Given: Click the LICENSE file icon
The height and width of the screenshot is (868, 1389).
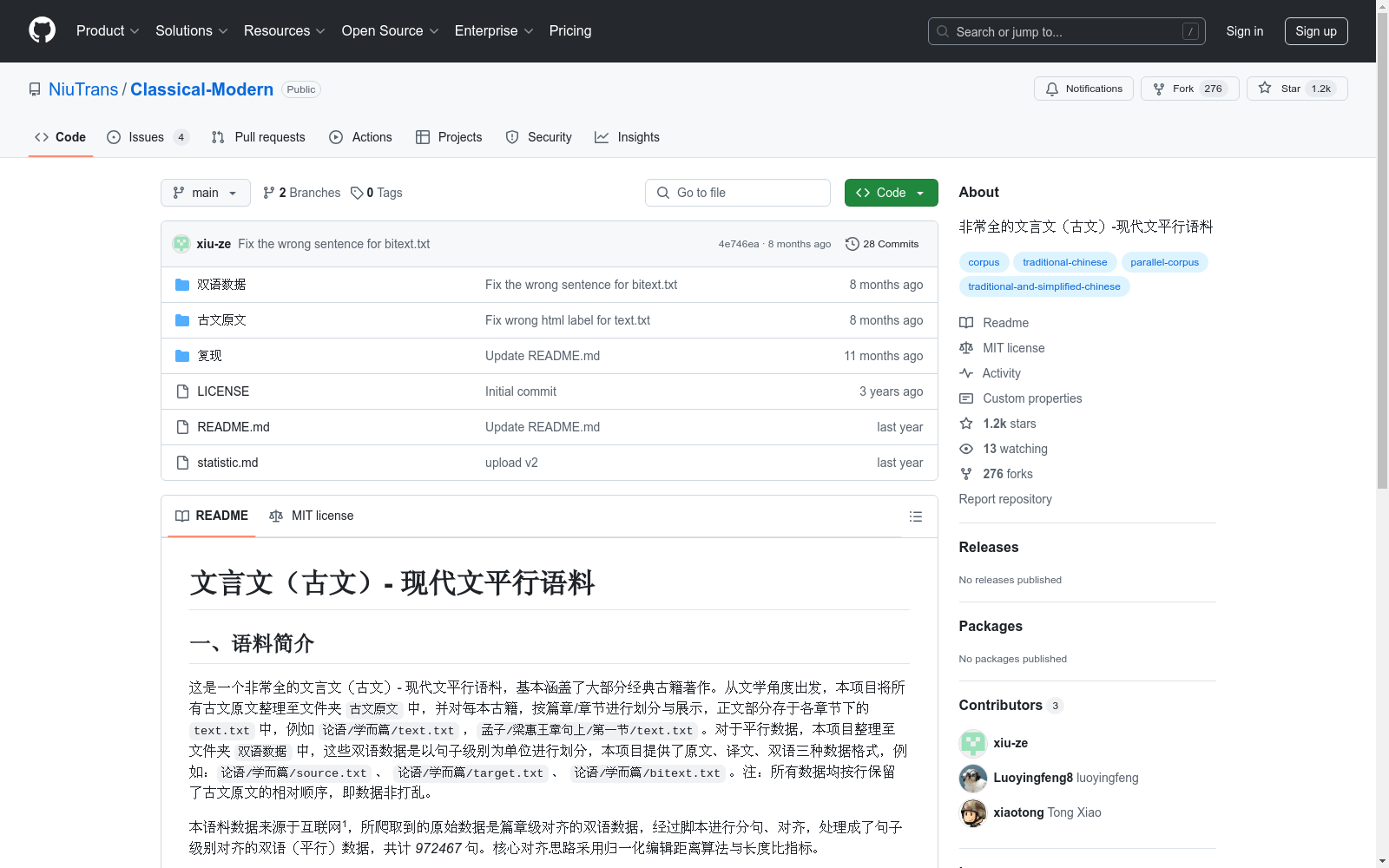Looking at the screenshot, I should 182,391.
